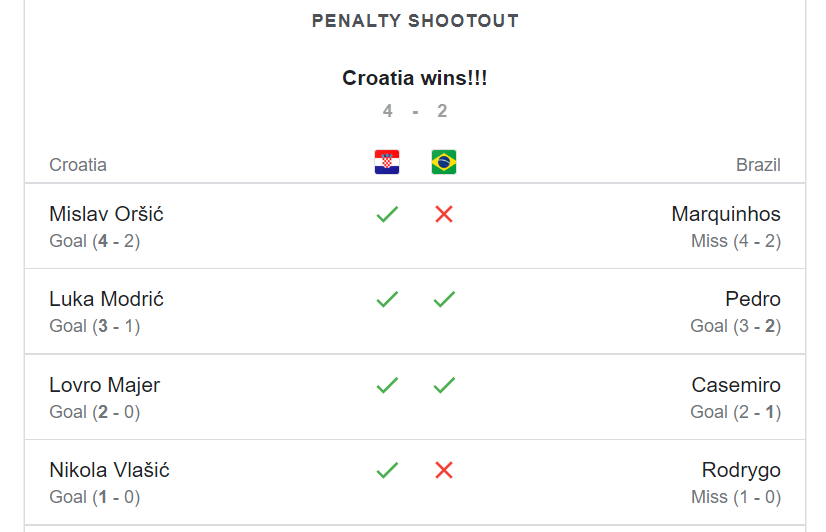Click the Croatia team column label
Screen dimensions: 826x532
pos(78,165)
